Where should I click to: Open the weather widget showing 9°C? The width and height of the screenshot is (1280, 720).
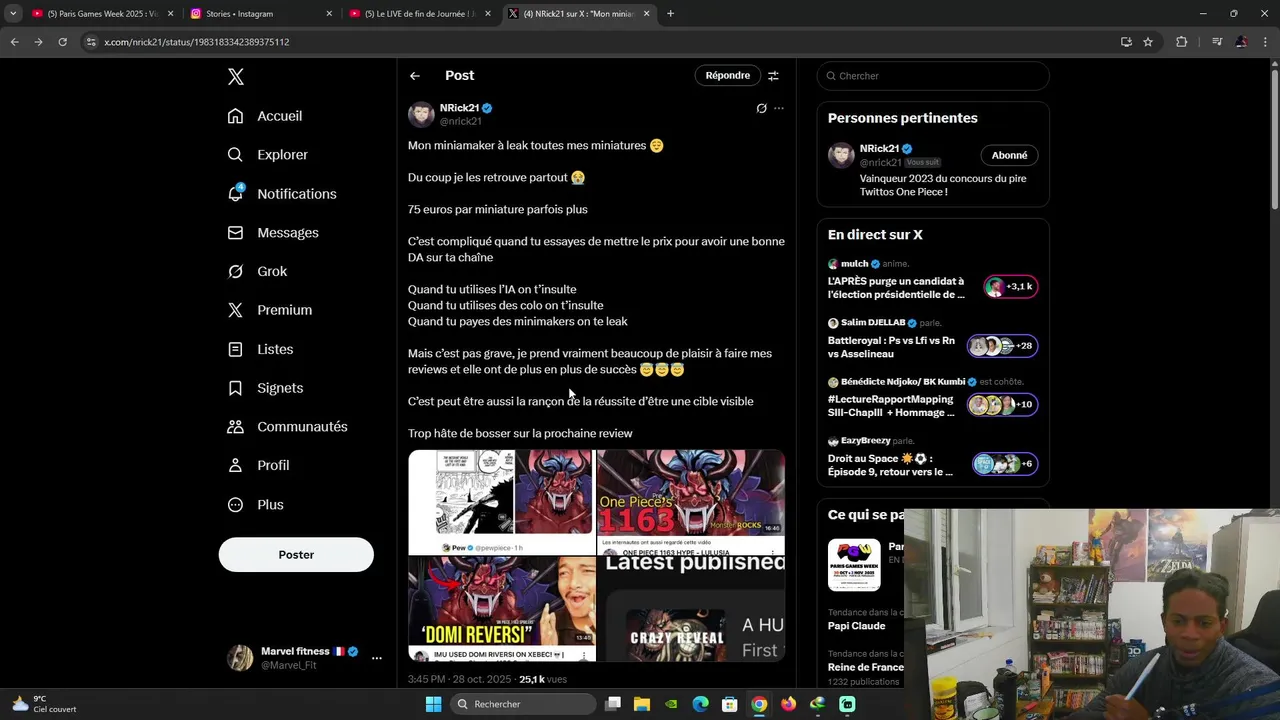[45, 704]
